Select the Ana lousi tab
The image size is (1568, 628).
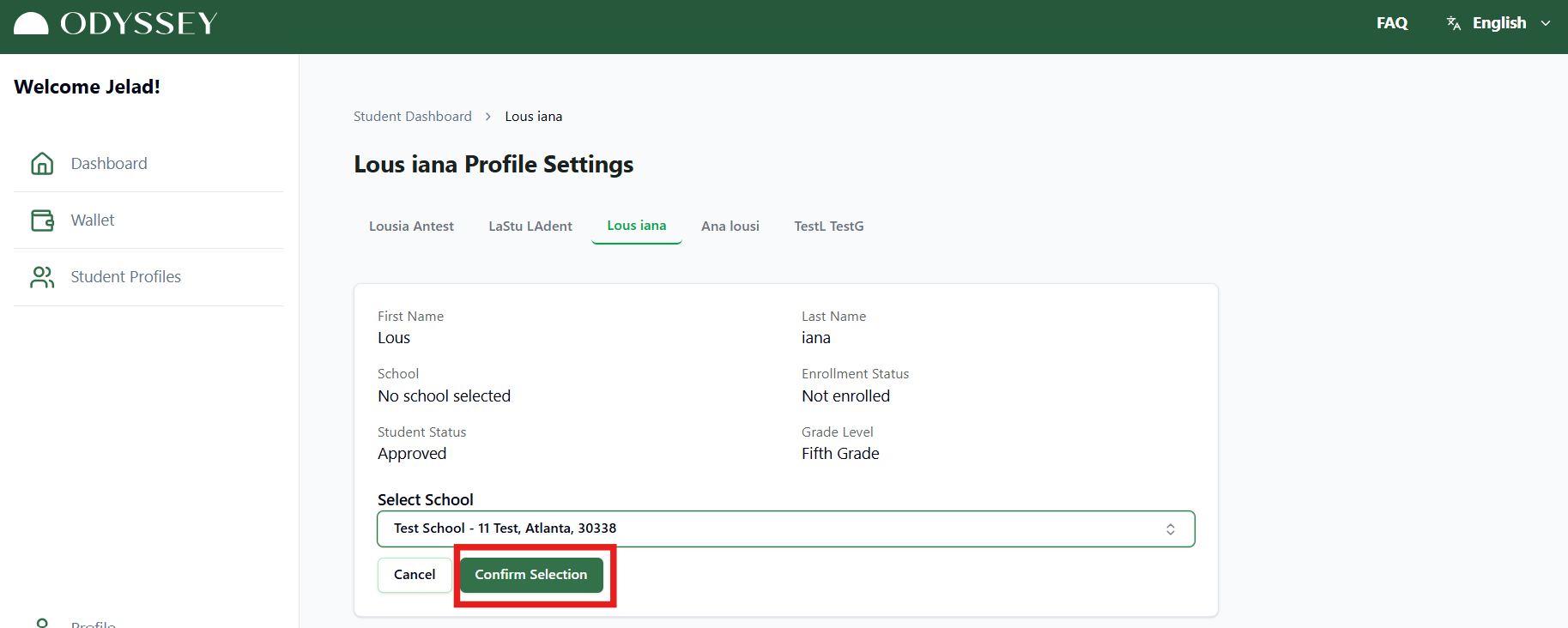[730, 226]
